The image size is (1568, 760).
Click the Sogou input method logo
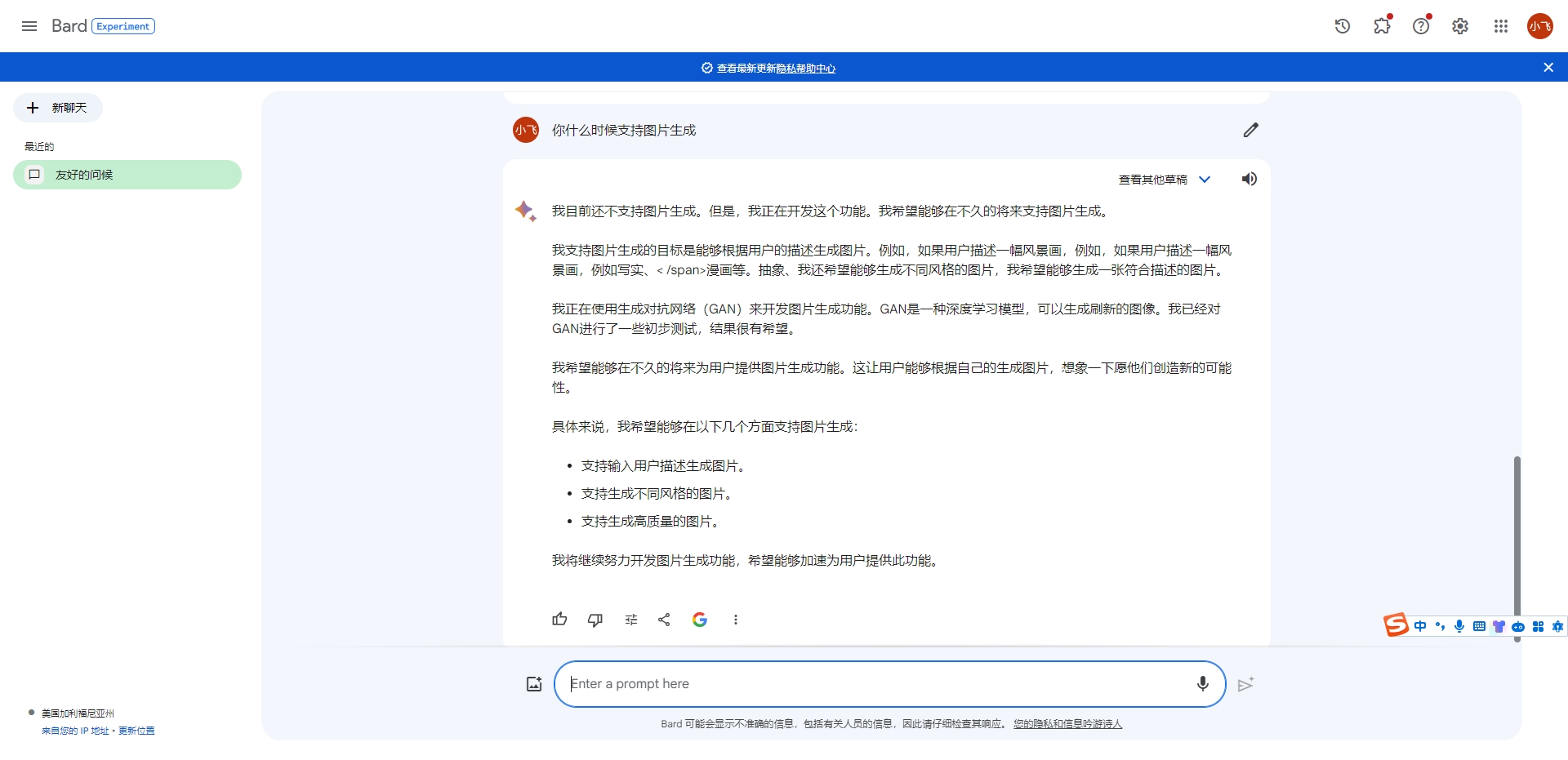(x=1396, y=625)
